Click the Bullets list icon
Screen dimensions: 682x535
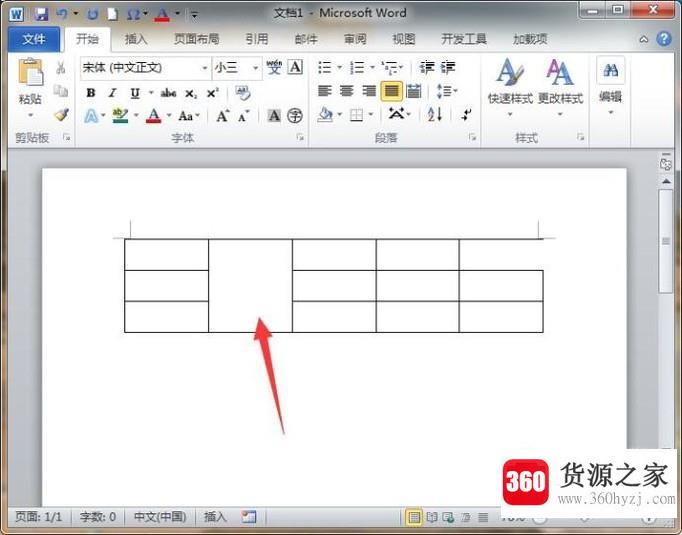pyautogui.click(x=324, y=67)
